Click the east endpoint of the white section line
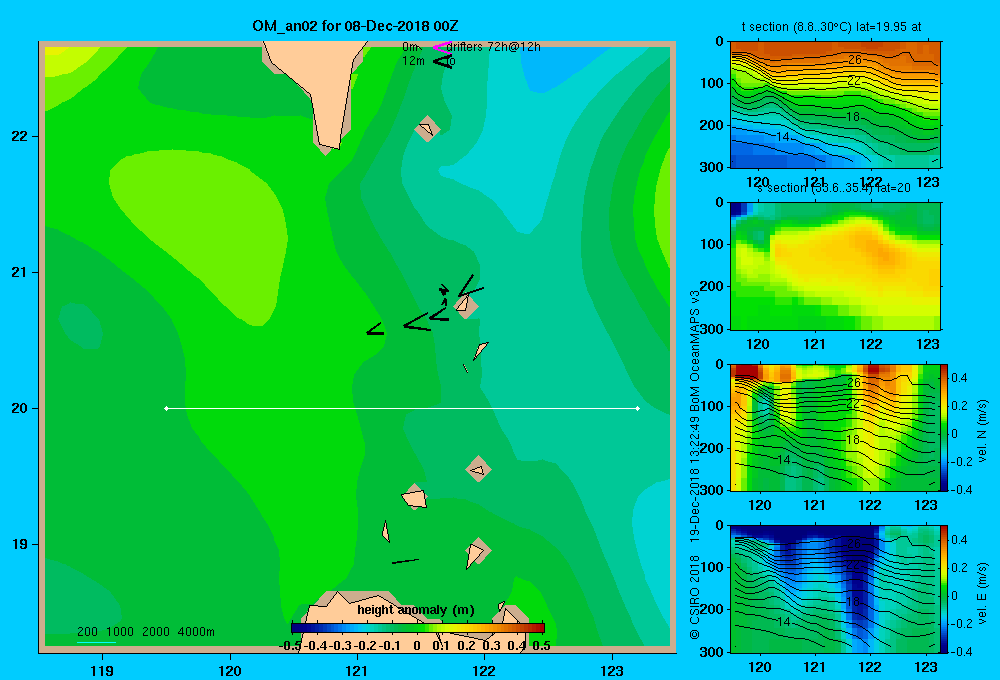The image size is (1000, 680). click(x=638, y=408)
